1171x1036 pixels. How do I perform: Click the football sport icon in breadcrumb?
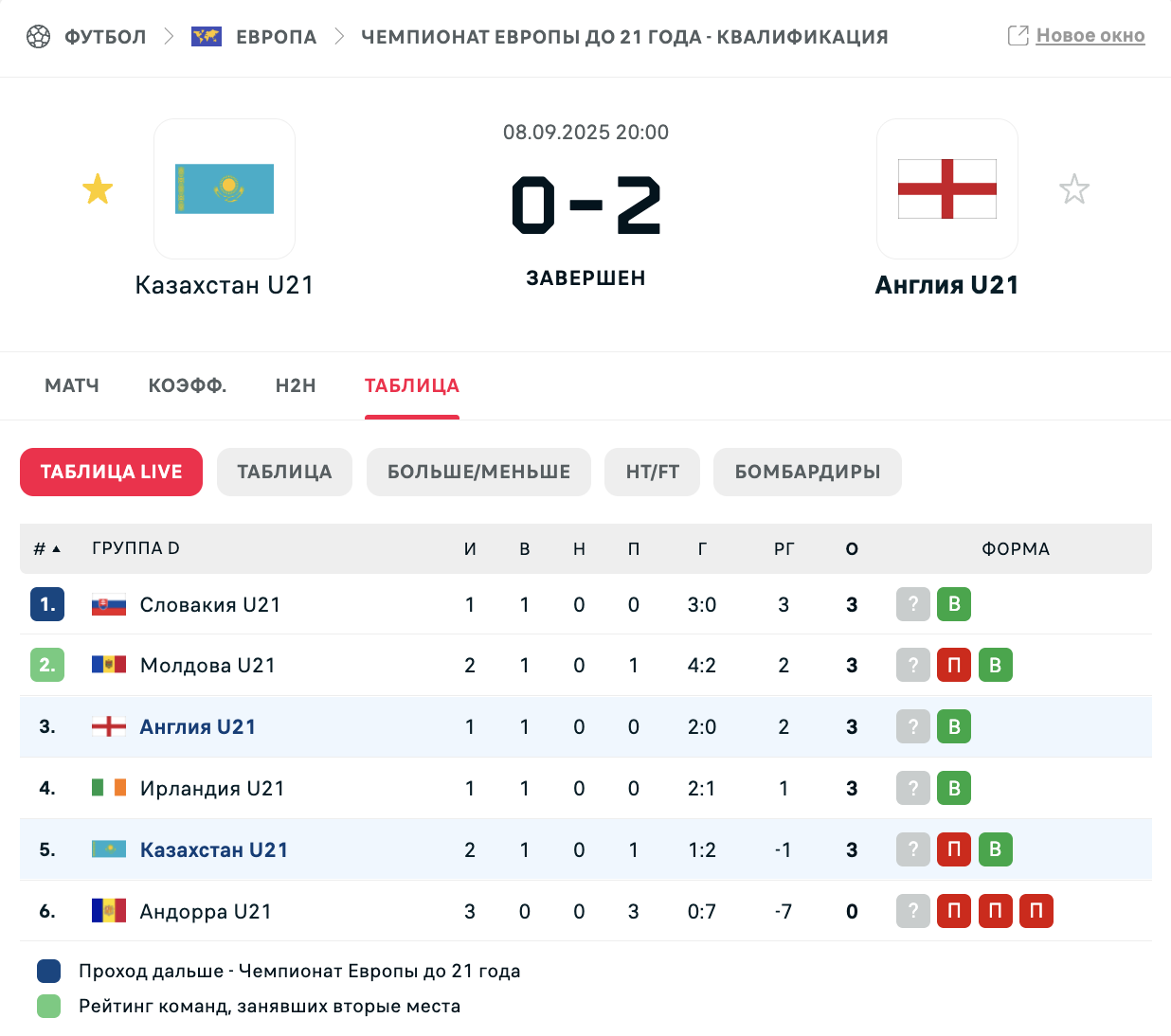[x=38, y=37]
